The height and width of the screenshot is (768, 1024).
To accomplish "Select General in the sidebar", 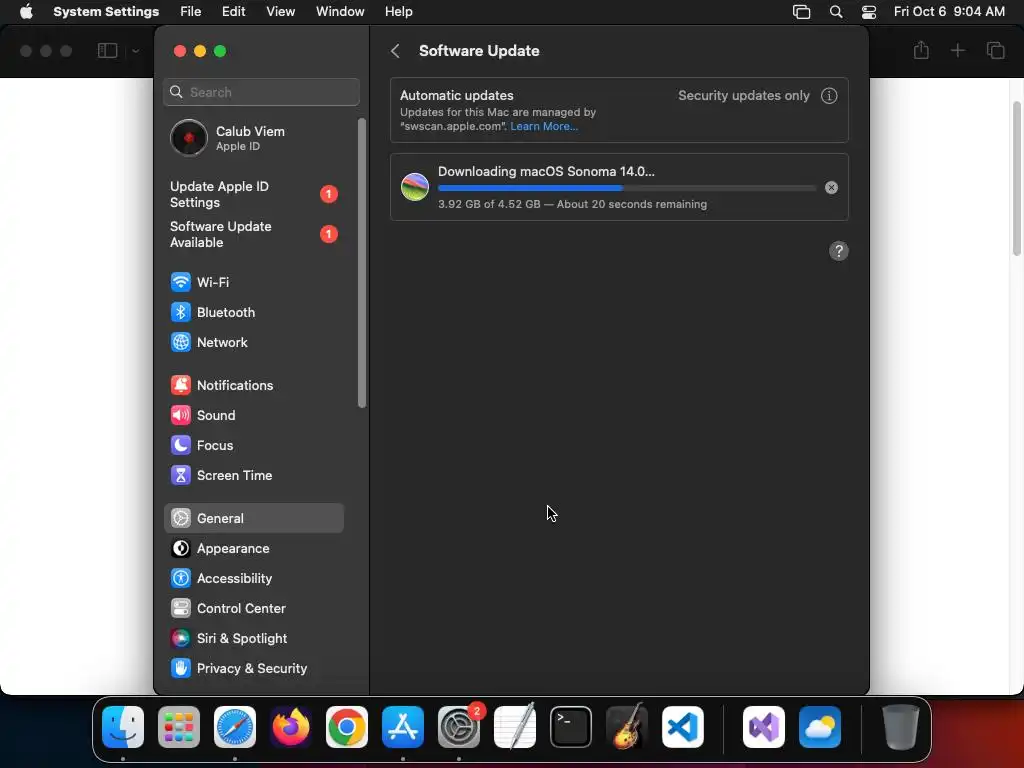I will pos(253,518).
